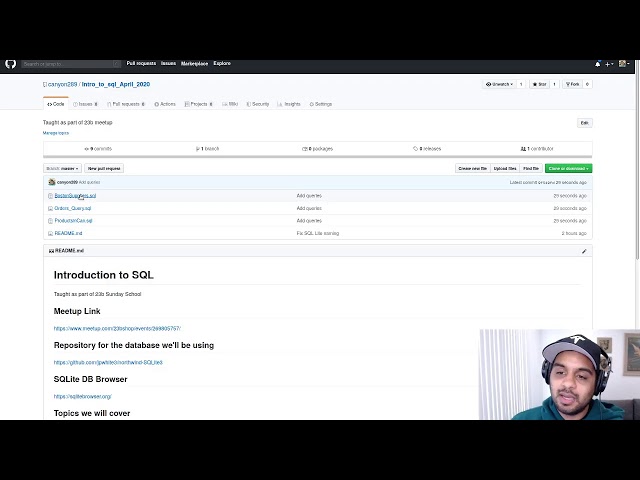Open the ProductsInCan.sql file
640x480 pixels.
pyautogui.click(x=73, y=220)
